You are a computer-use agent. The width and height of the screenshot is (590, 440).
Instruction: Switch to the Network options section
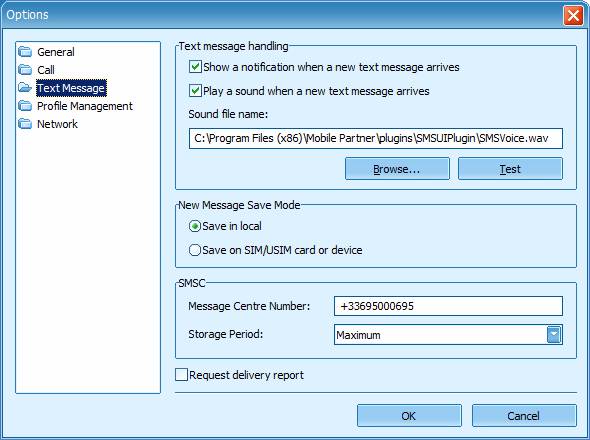(57, 124)
